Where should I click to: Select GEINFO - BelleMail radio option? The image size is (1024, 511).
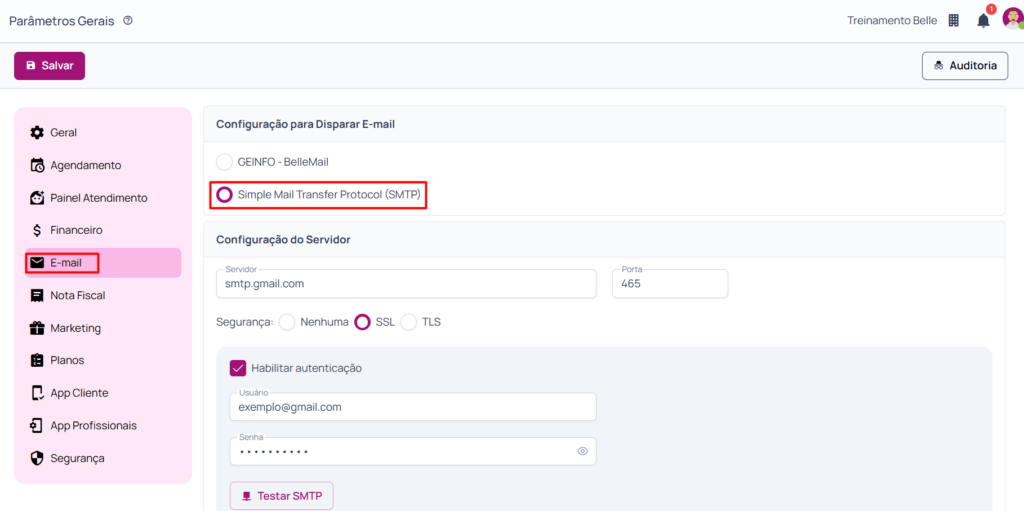pyautogui.click(x=225, y=162)
